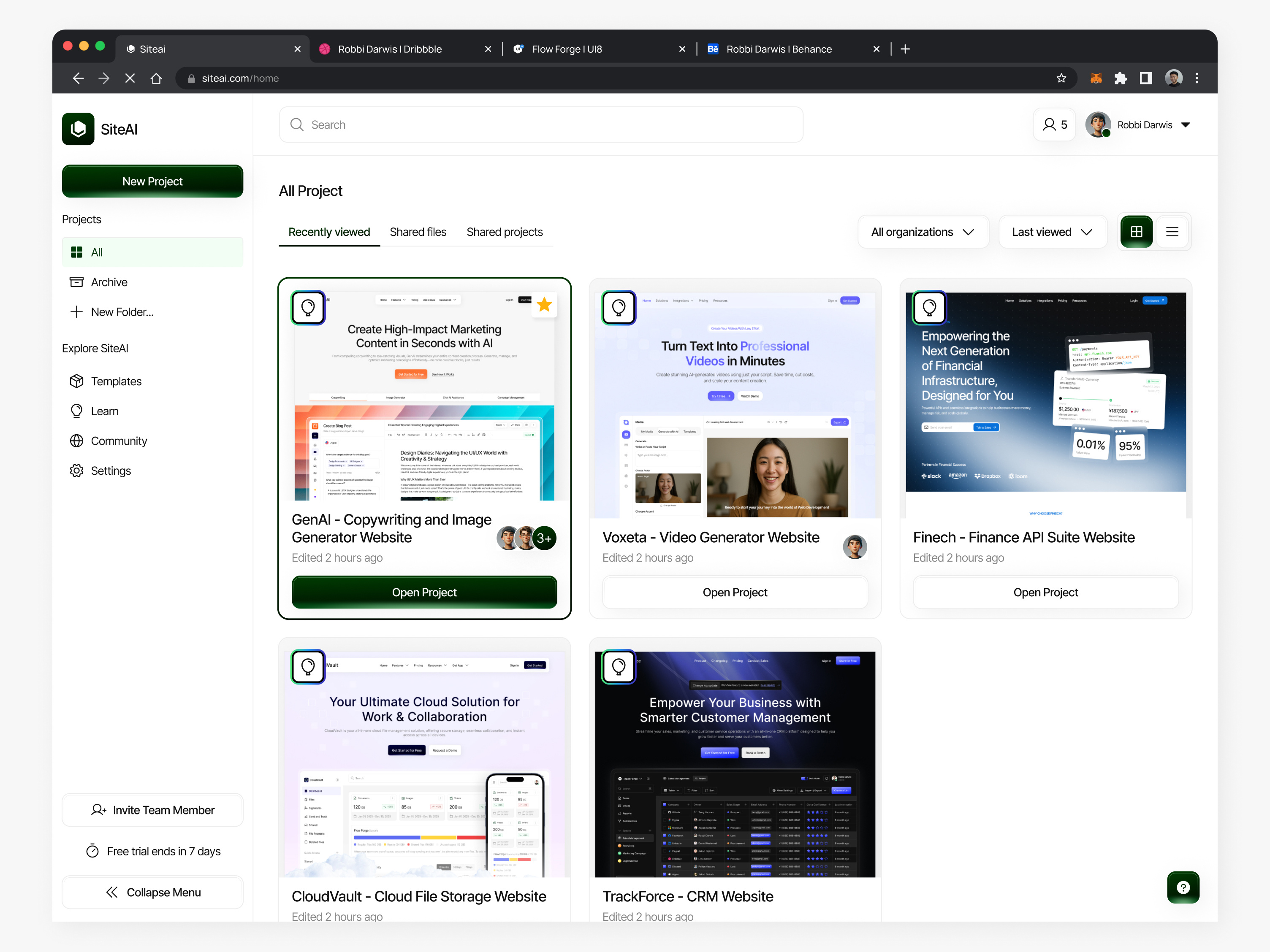Open Community globe item in sidebar
The height and width of the screenshot is (952, 1270).
[119, 441]
